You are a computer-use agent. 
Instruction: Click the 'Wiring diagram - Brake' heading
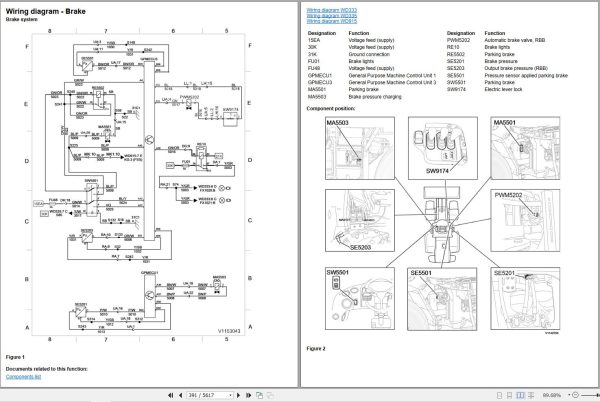pyautogui.click(x=46, y=11)
